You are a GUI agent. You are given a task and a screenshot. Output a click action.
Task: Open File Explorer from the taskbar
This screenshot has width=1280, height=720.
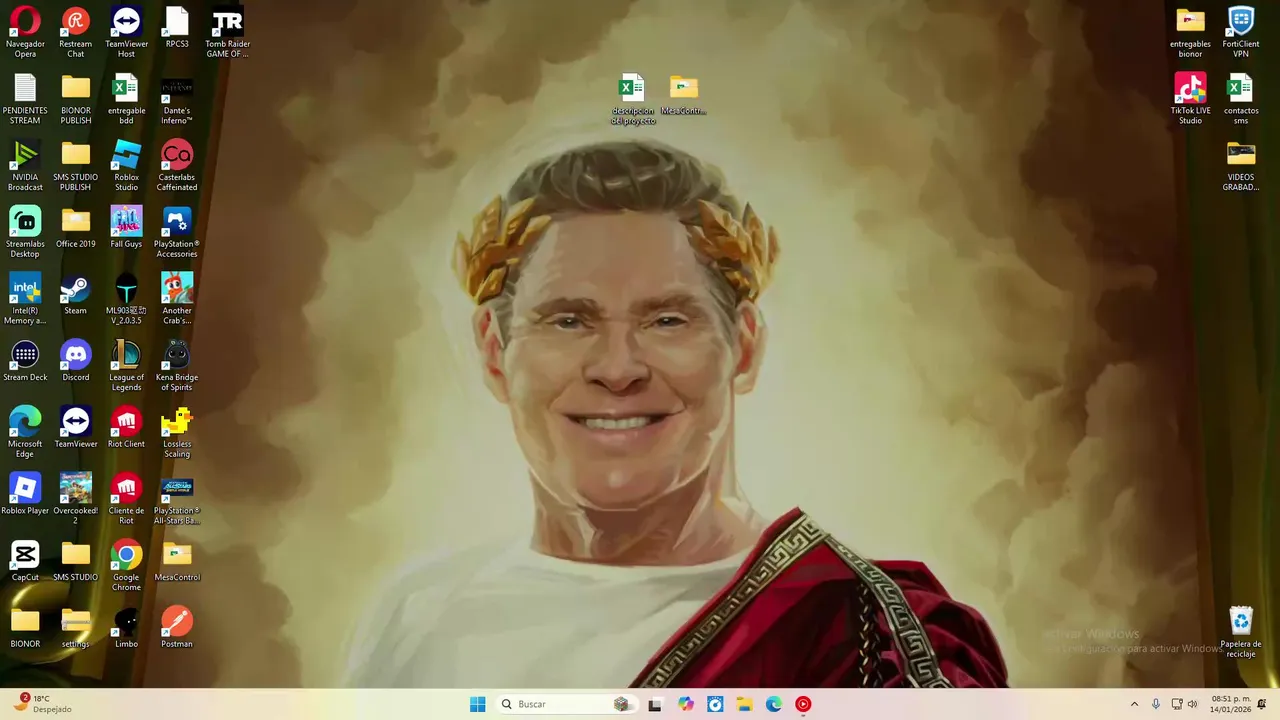pyautogui.click(x=744, y=704)
